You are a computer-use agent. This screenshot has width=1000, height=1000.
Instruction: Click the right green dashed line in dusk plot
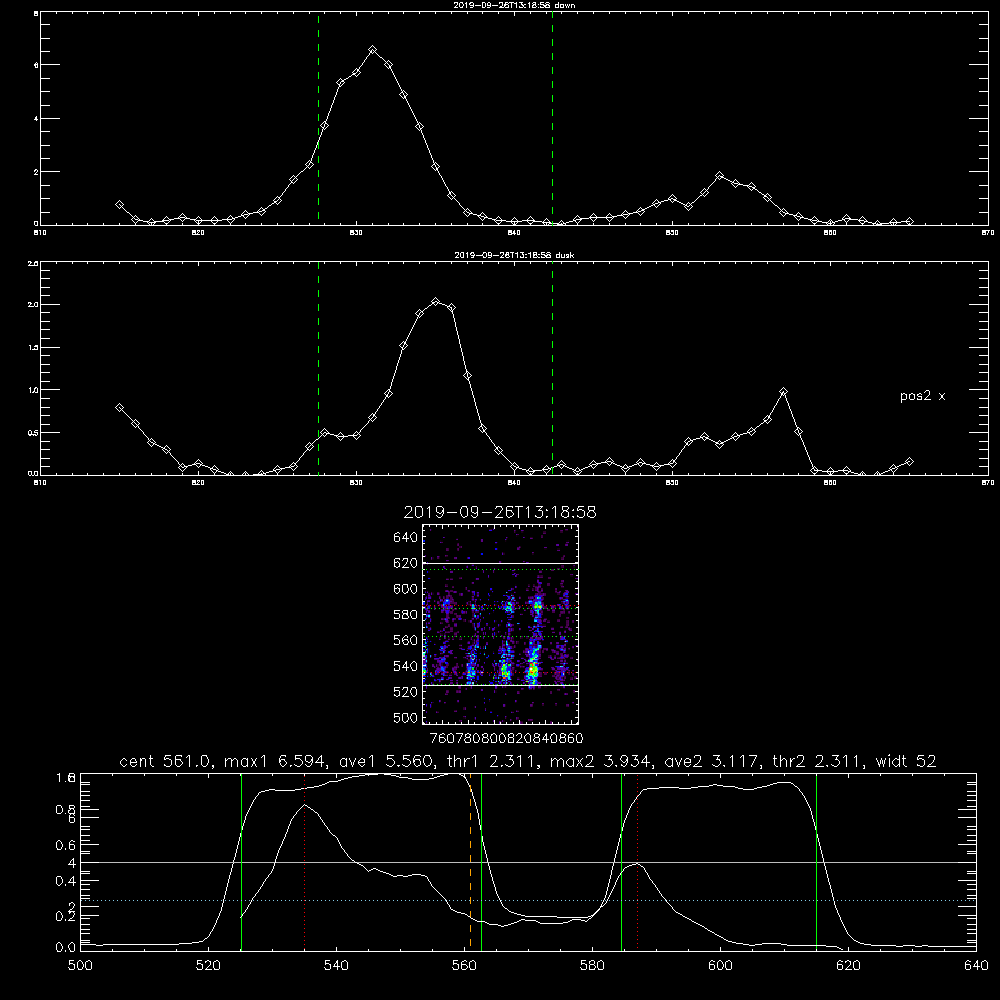pyautogui.click(x=552, y=368)
